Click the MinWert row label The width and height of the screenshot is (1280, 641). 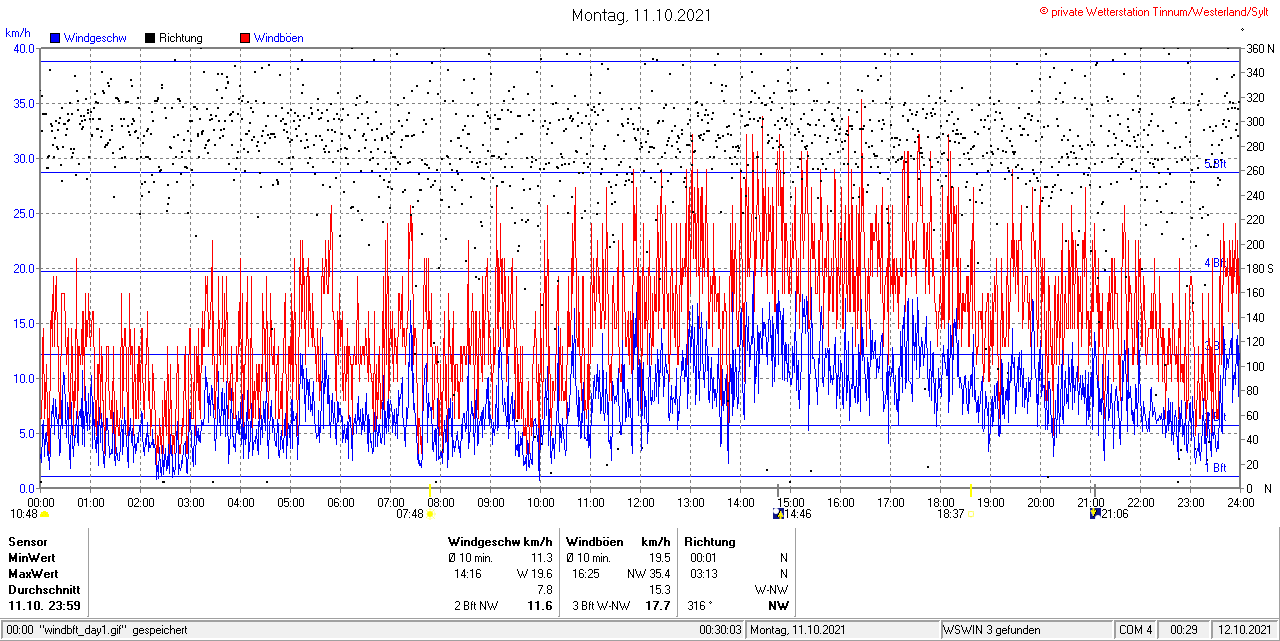point(32,558)
